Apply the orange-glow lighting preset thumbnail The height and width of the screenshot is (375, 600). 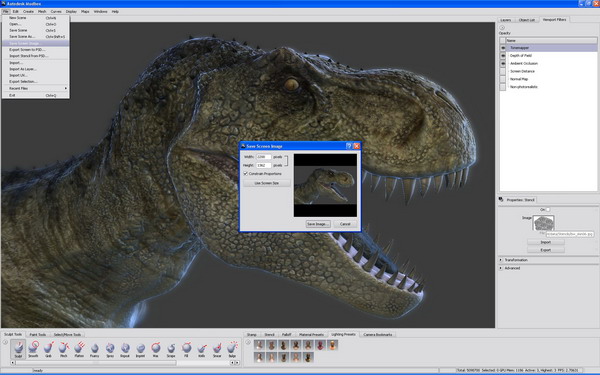pyautogui.click(x=333, y=345)
